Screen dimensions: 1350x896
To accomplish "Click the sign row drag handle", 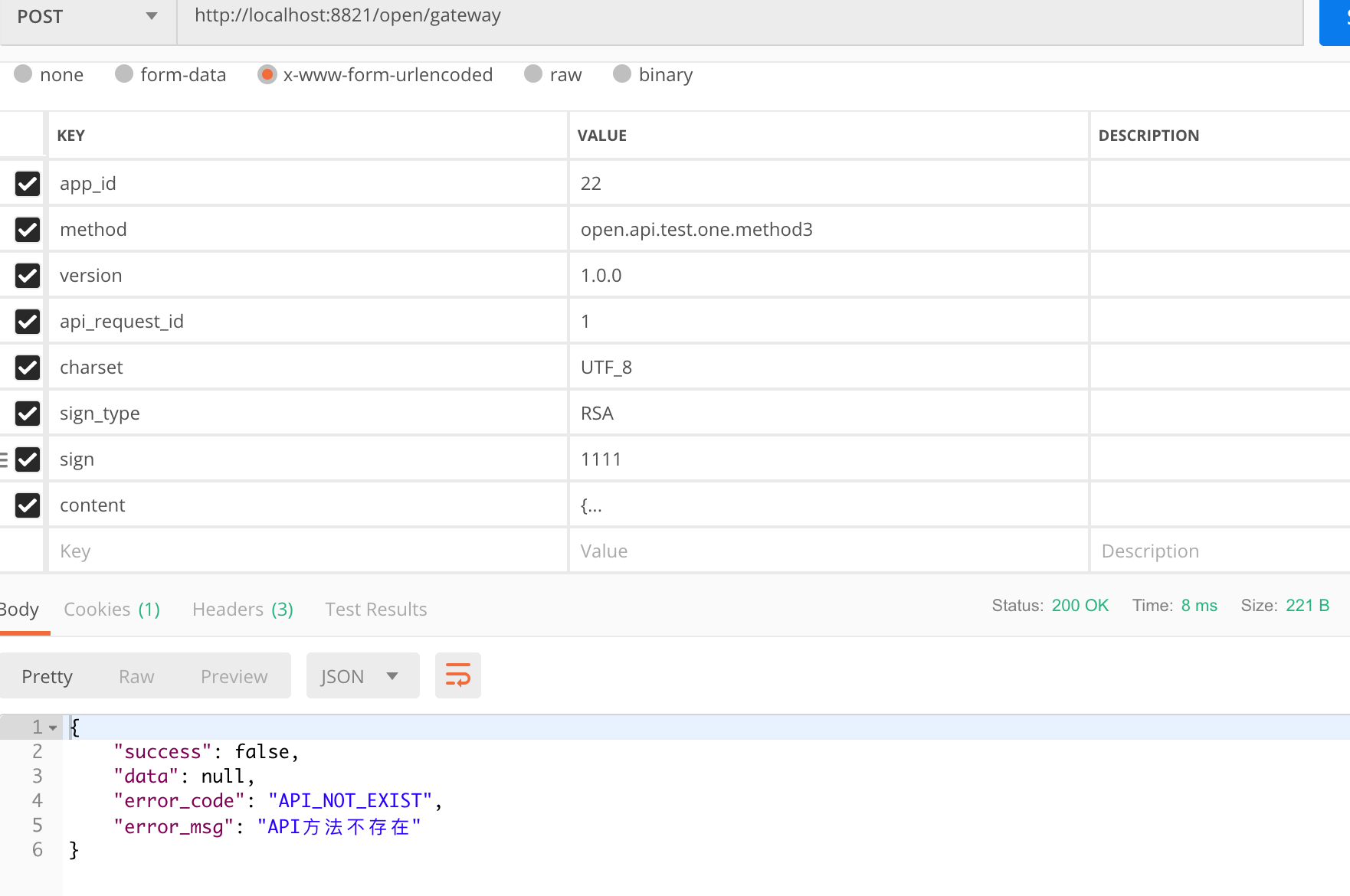I will tap(4, 459).
